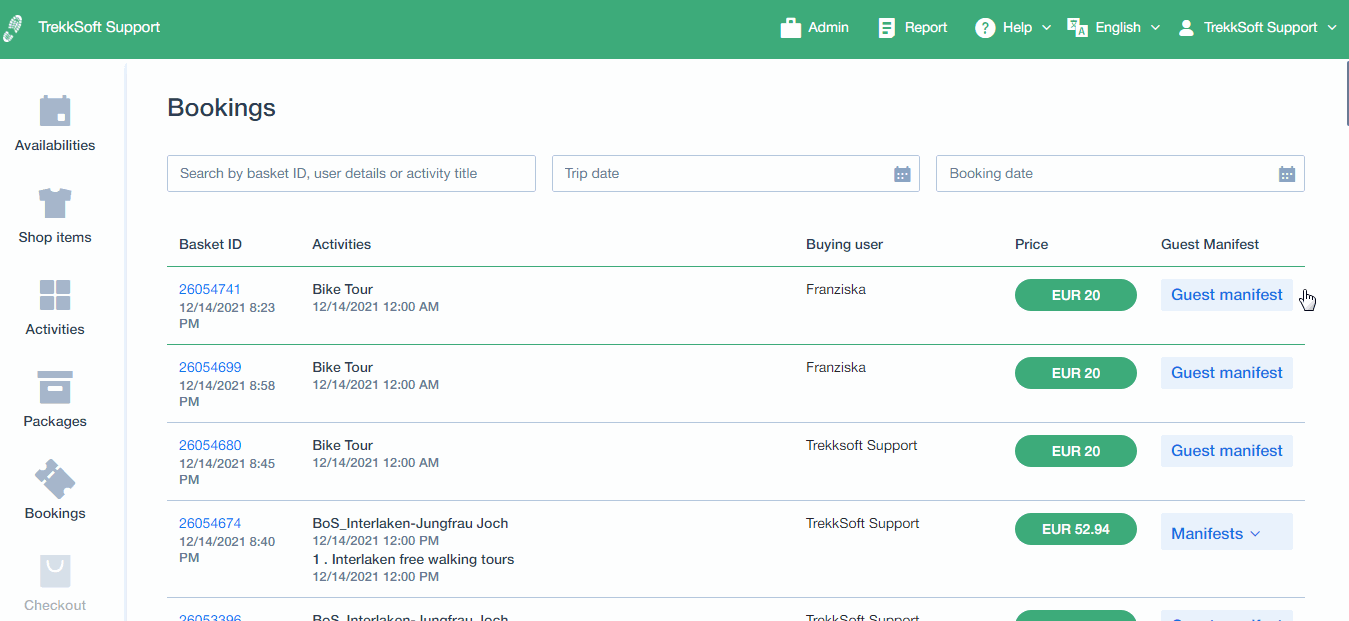
Task: Open the Report page
Action: [x=911, y=27]
